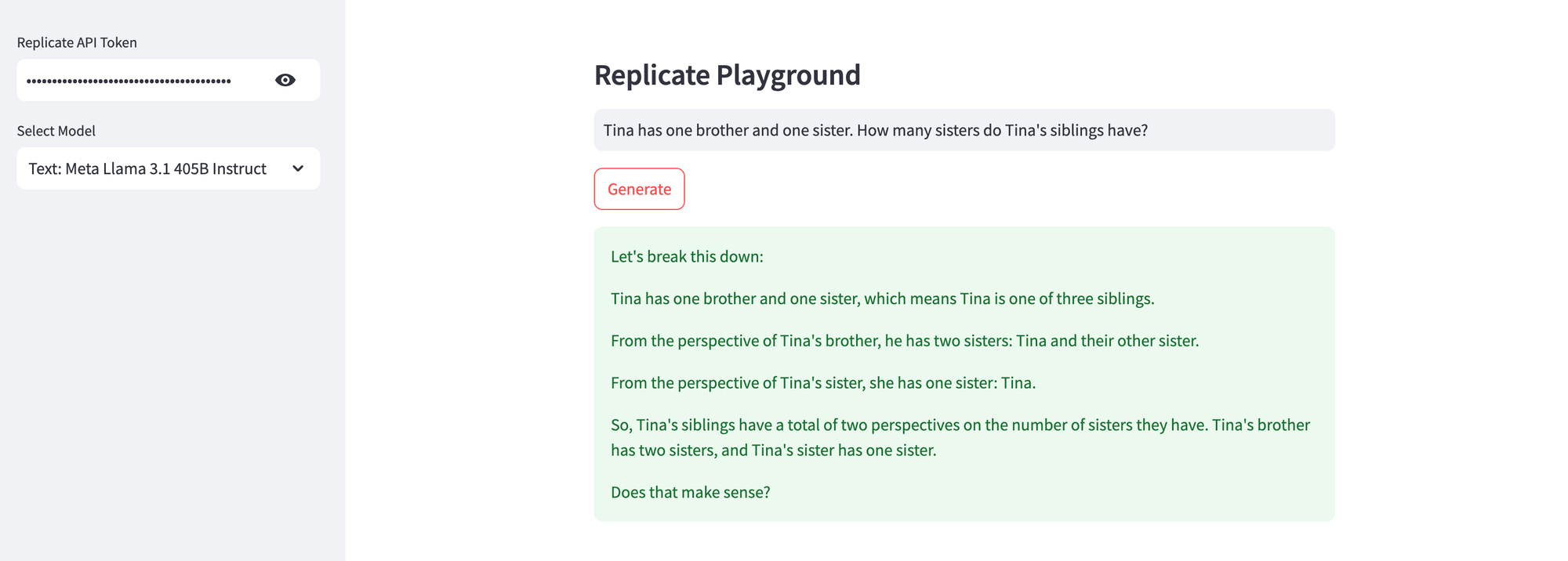
Task: Click the Replicate Playground heading
Action: [x=727, y=75]
